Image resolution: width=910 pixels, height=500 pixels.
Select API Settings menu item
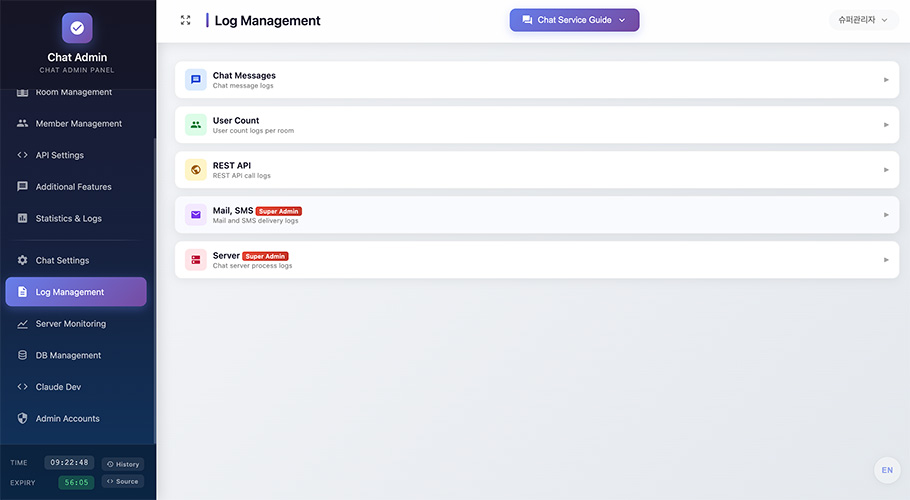coord(76,155)
